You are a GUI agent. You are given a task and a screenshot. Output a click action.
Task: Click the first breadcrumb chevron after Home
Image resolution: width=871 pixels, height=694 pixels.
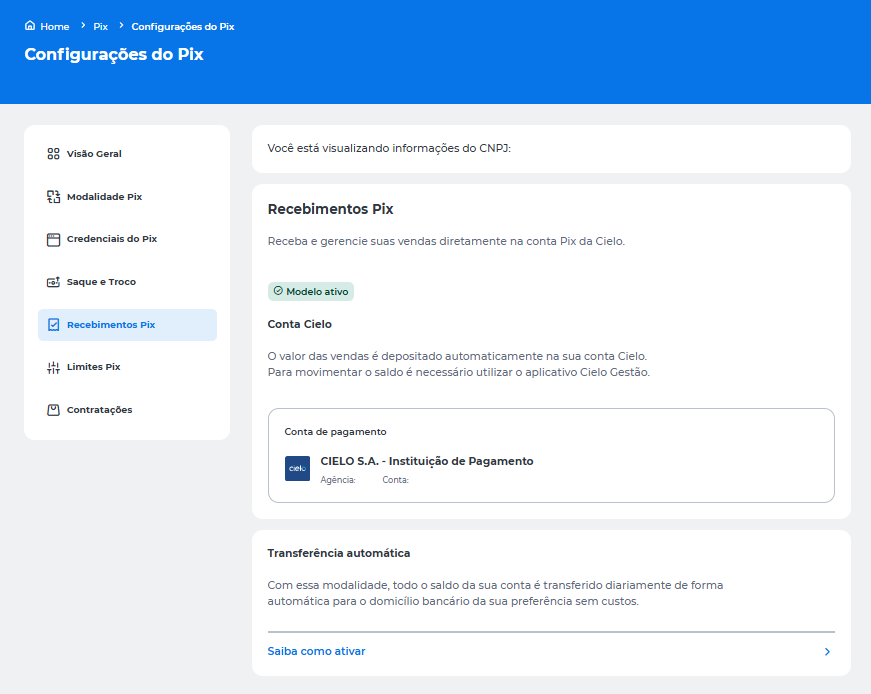(83, 26)
